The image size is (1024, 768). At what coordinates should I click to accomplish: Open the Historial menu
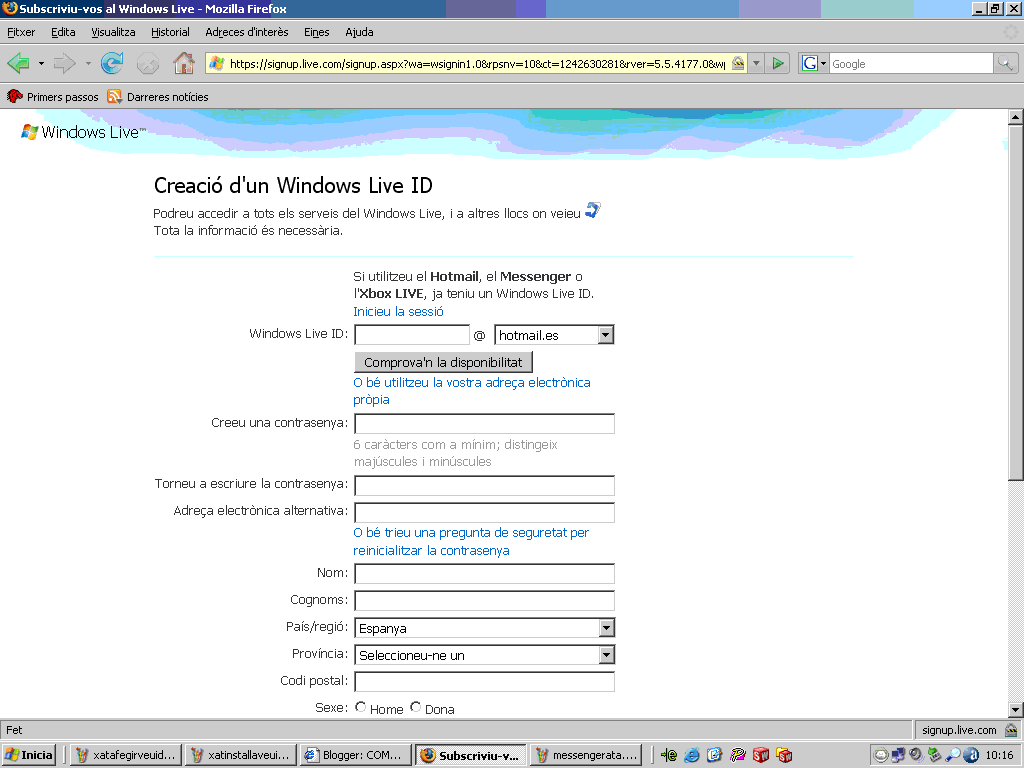click(170, 32)
